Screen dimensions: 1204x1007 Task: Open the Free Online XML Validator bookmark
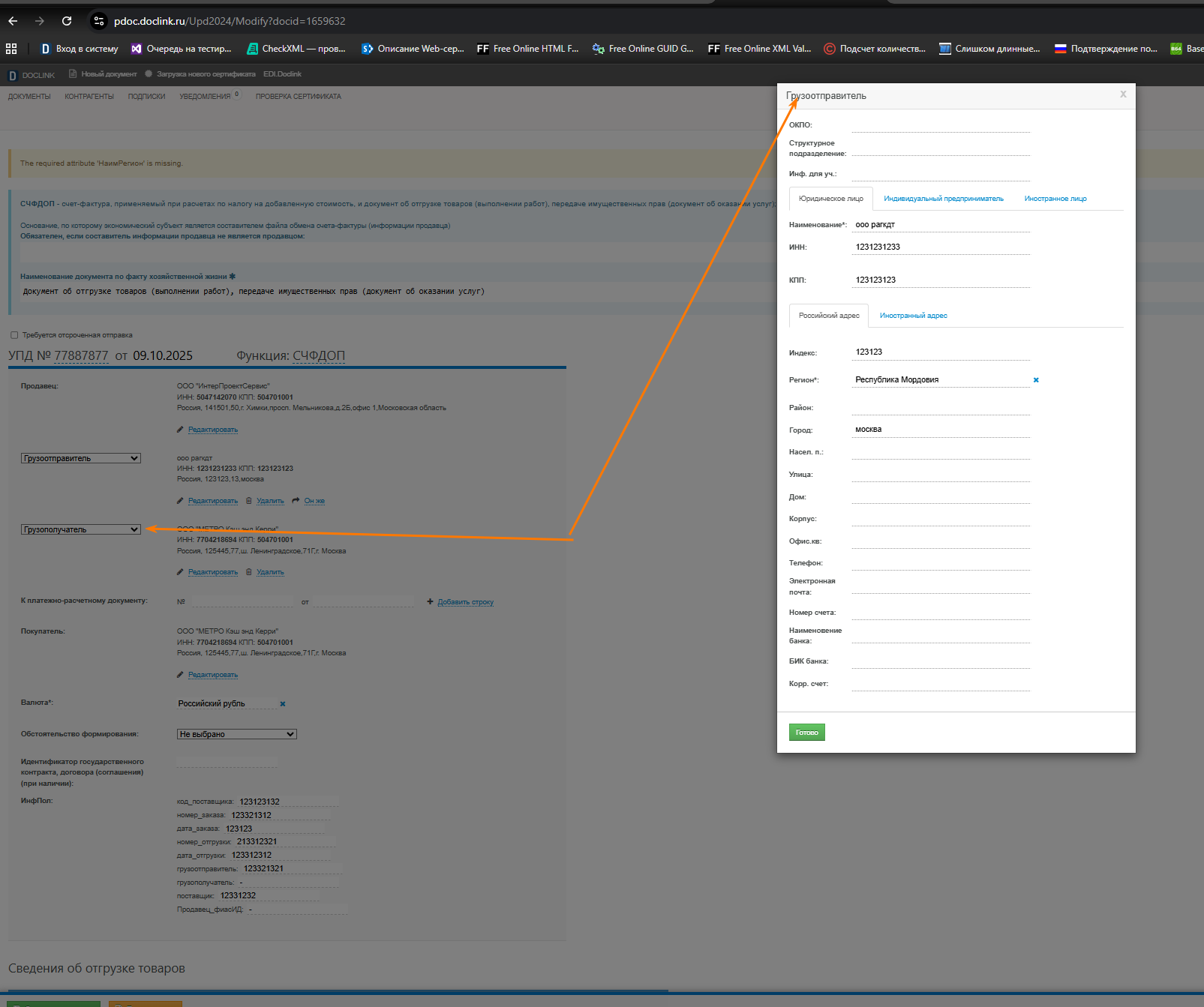[759, 49]
